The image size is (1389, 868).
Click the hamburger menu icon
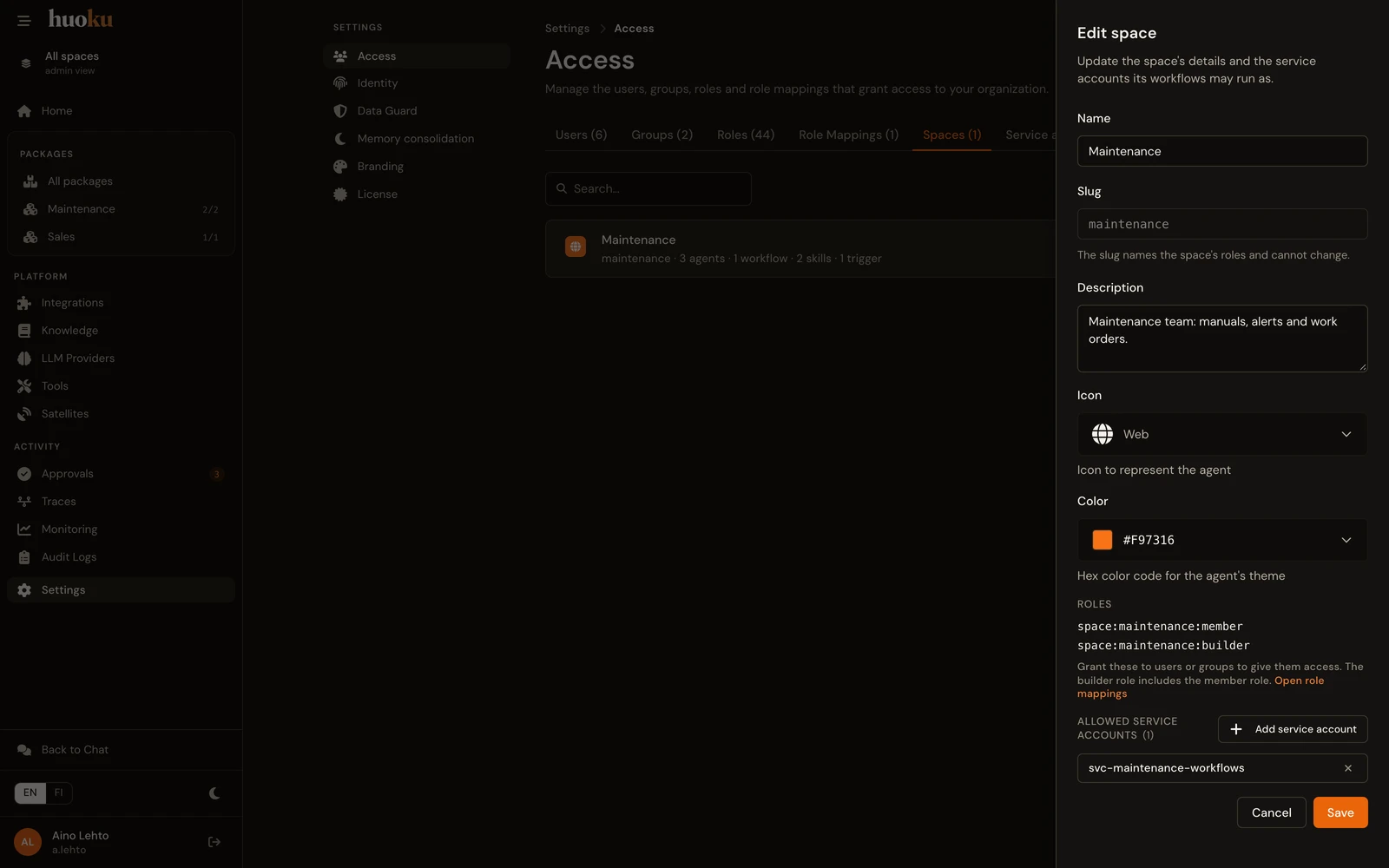coord(23,20)
